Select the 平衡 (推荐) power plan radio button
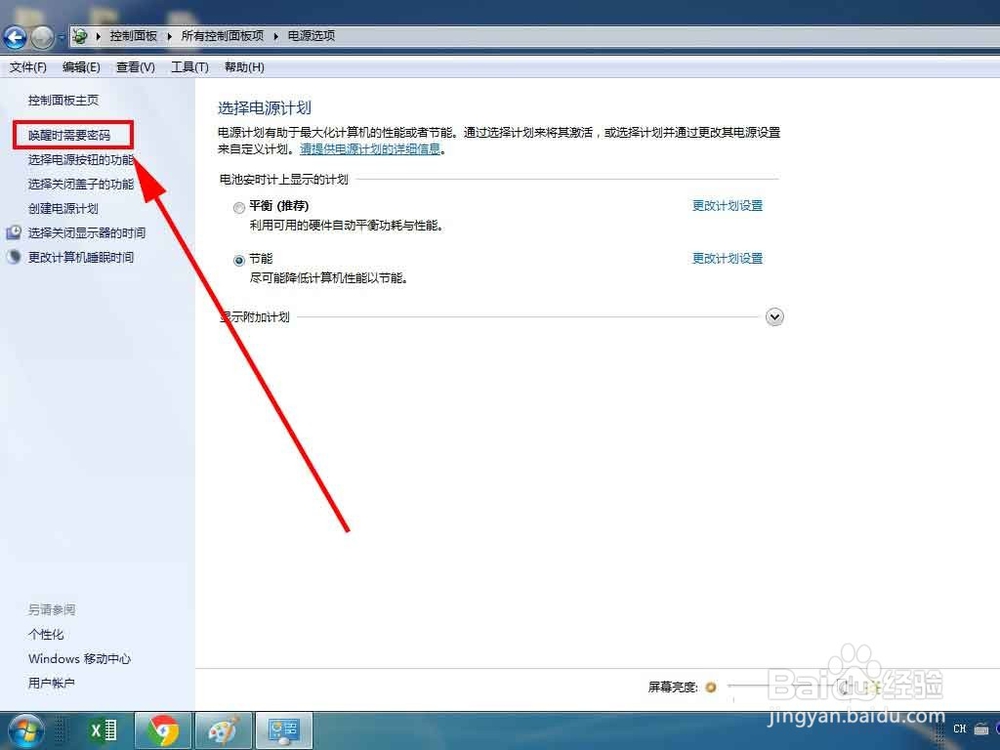This screenshot has width=1000, height=750. coord(239,207)
